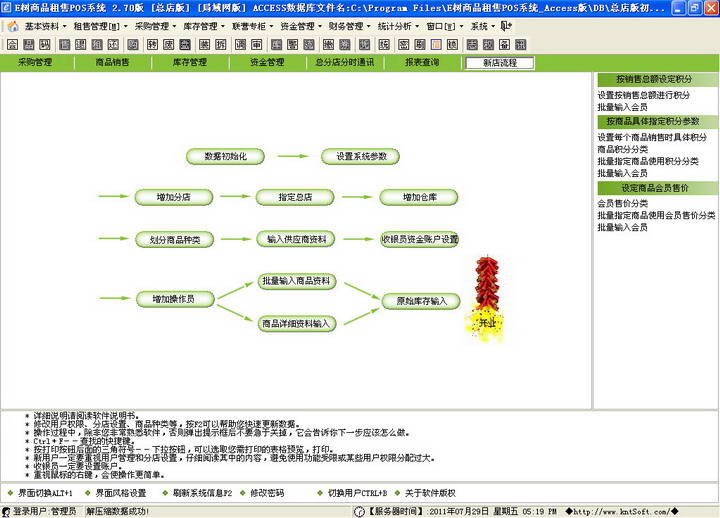Click the 设定商品会员售价 panel header
Screen dimensions: 720x518
657,188
